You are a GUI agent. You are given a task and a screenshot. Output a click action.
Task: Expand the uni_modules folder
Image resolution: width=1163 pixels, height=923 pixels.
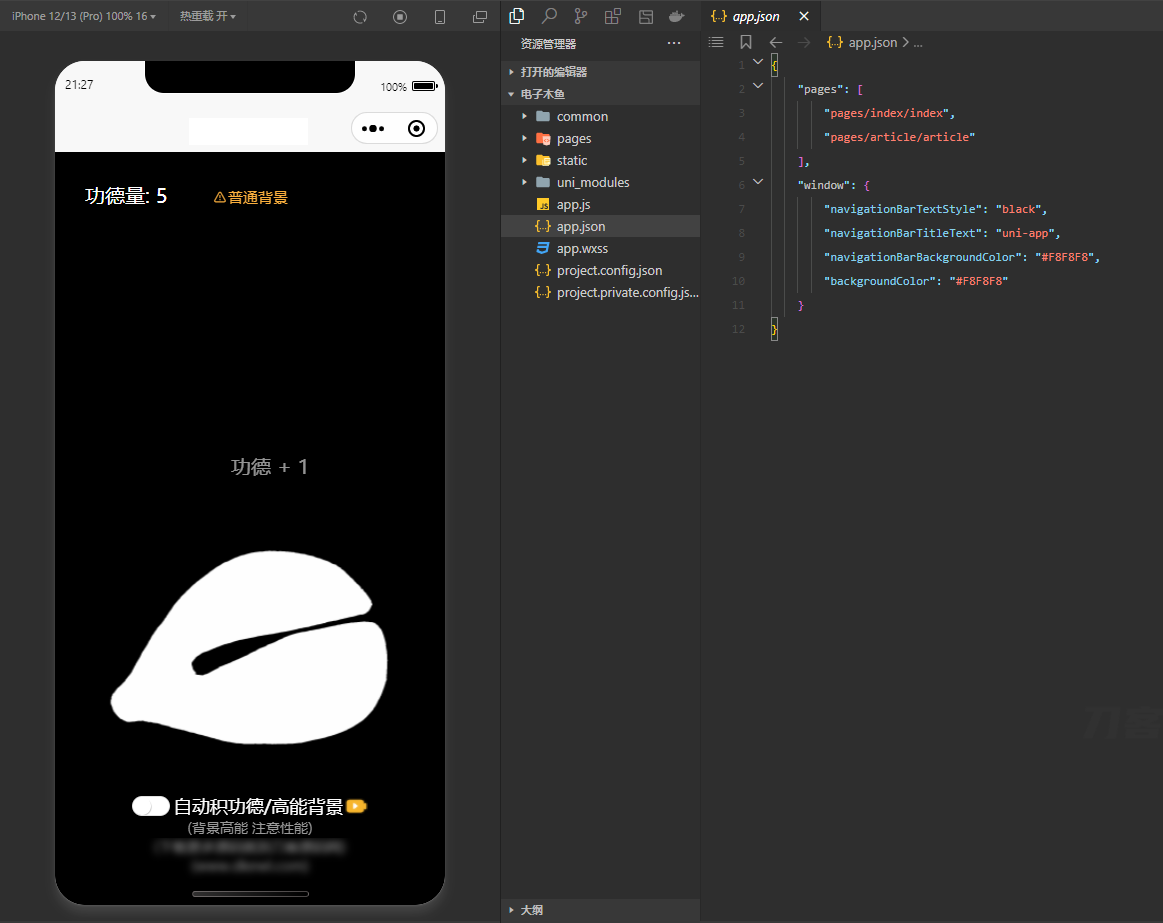click(x=601, y=183)
